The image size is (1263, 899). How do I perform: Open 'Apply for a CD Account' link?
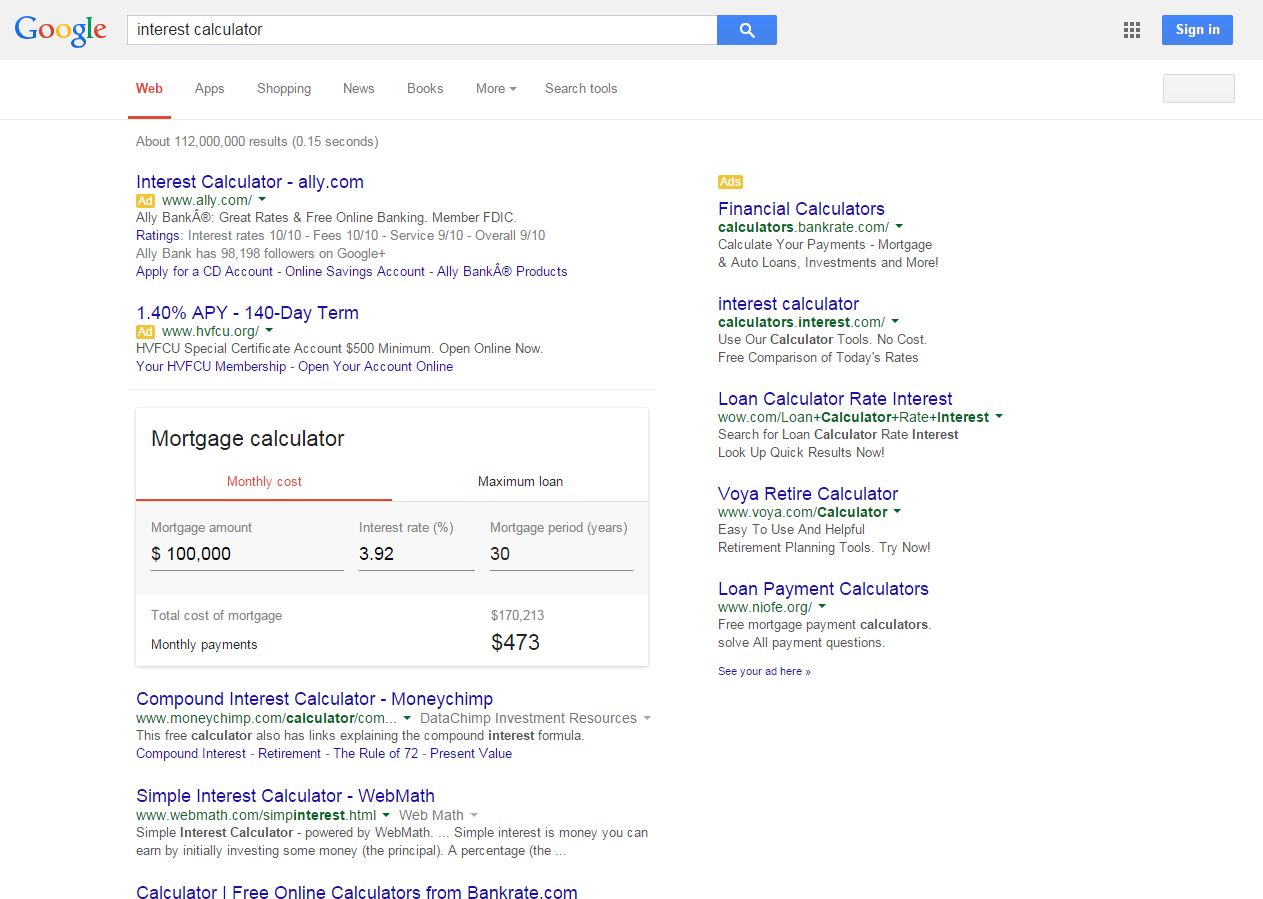tap(204, 272)
